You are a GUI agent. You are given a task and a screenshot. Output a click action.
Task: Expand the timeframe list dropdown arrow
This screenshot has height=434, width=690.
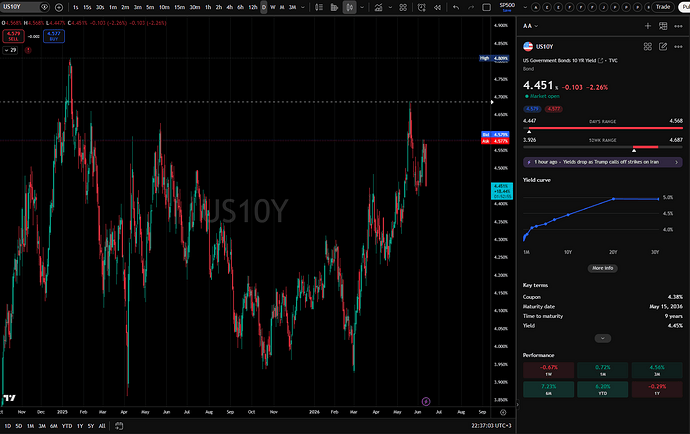coord(303,7)
